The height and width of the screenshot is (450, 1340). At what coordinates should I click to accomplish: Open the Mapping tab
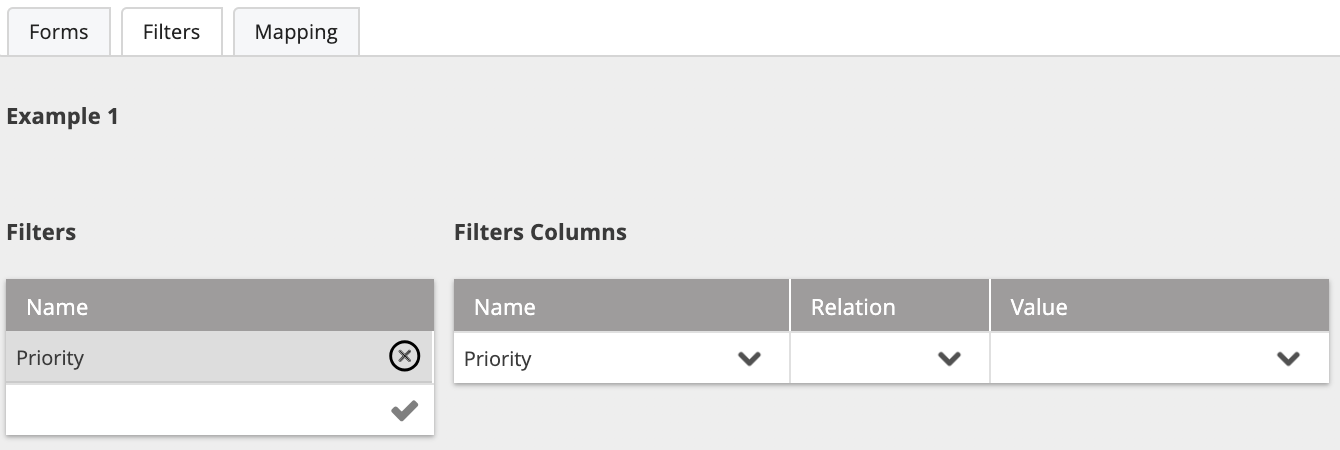tap(296, 32)
